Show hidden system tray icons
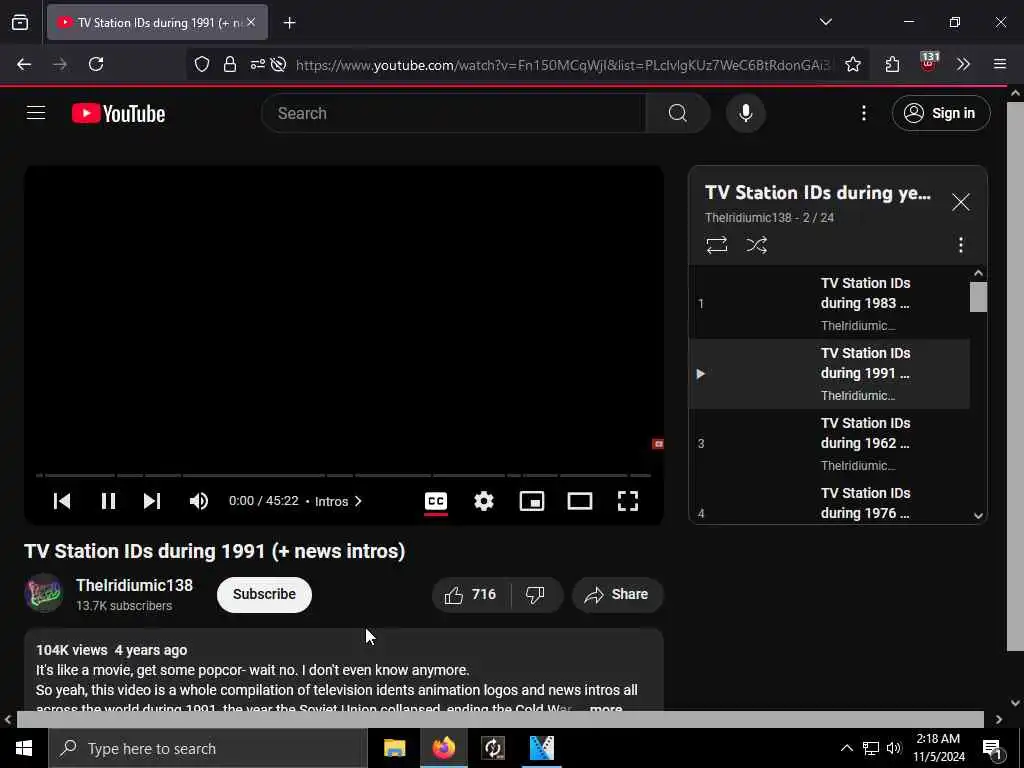 846,748
